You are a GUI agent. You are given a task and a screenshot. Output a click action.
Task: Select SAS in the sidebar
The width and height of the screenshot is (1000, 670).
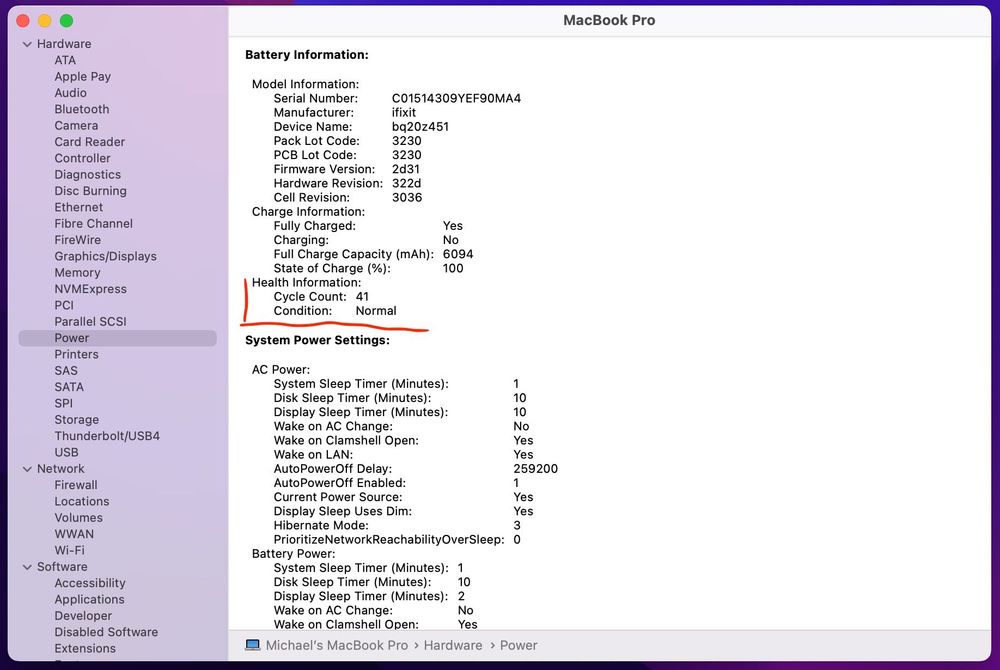click(66, 370)
